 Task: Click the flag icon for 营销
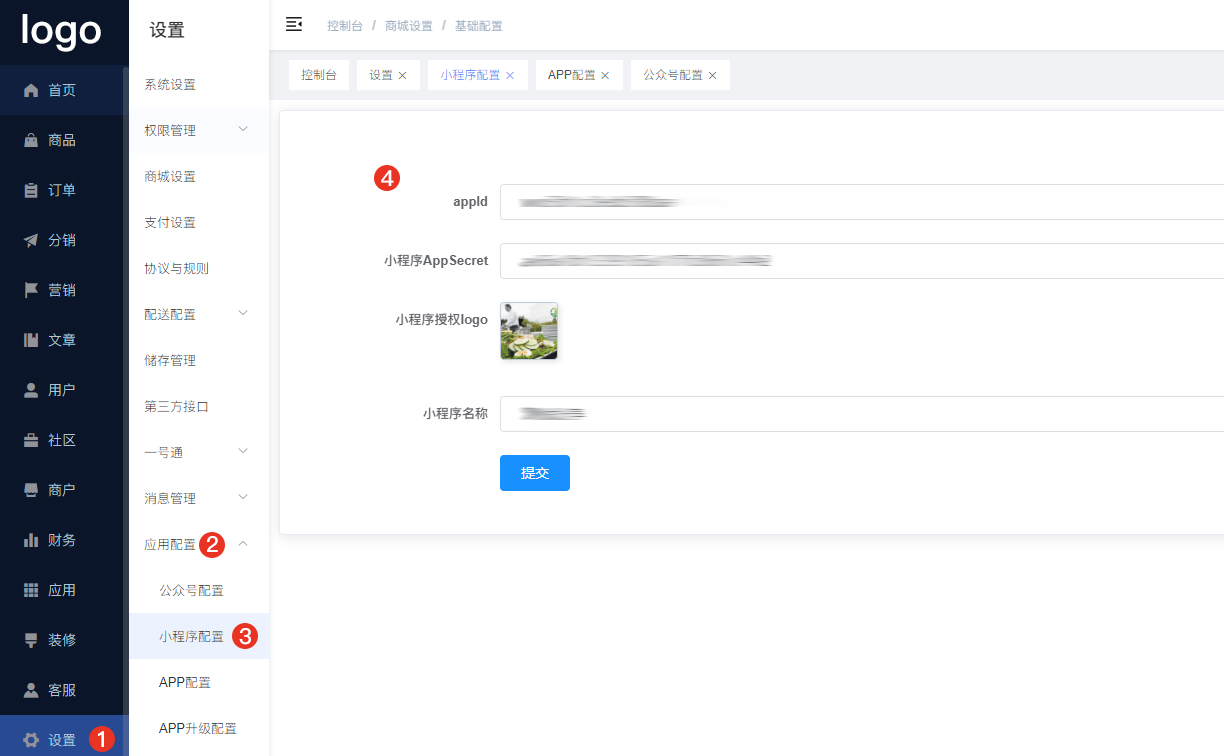pyautogui.click(x=31, y=290)
